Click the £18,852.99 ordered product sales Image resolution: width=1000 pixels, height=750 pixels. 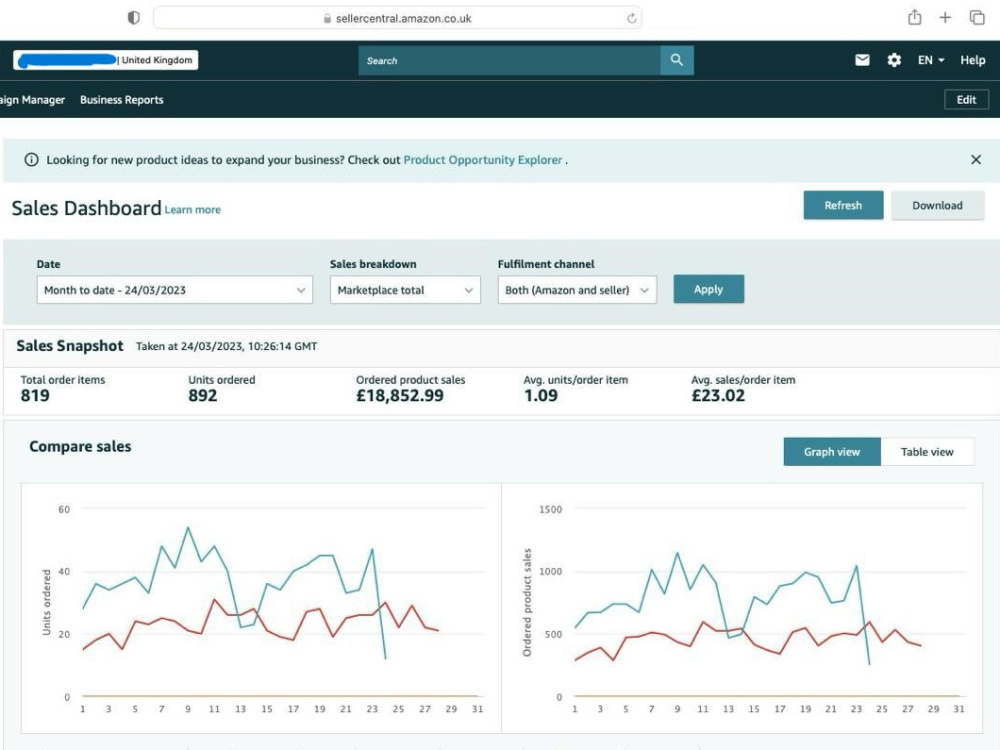400,395
